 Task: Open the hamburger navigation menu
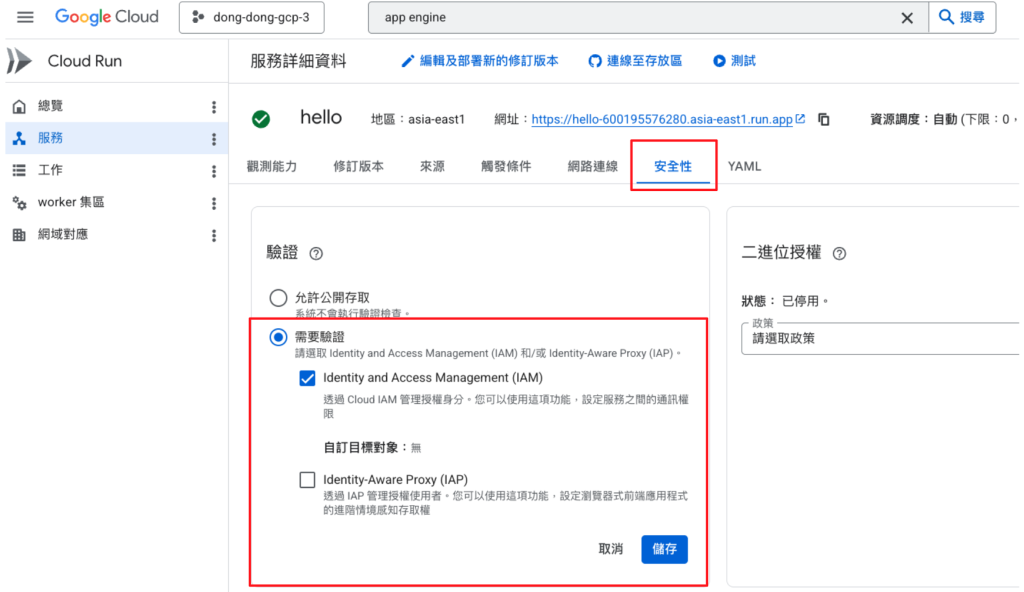coord(25,17)
